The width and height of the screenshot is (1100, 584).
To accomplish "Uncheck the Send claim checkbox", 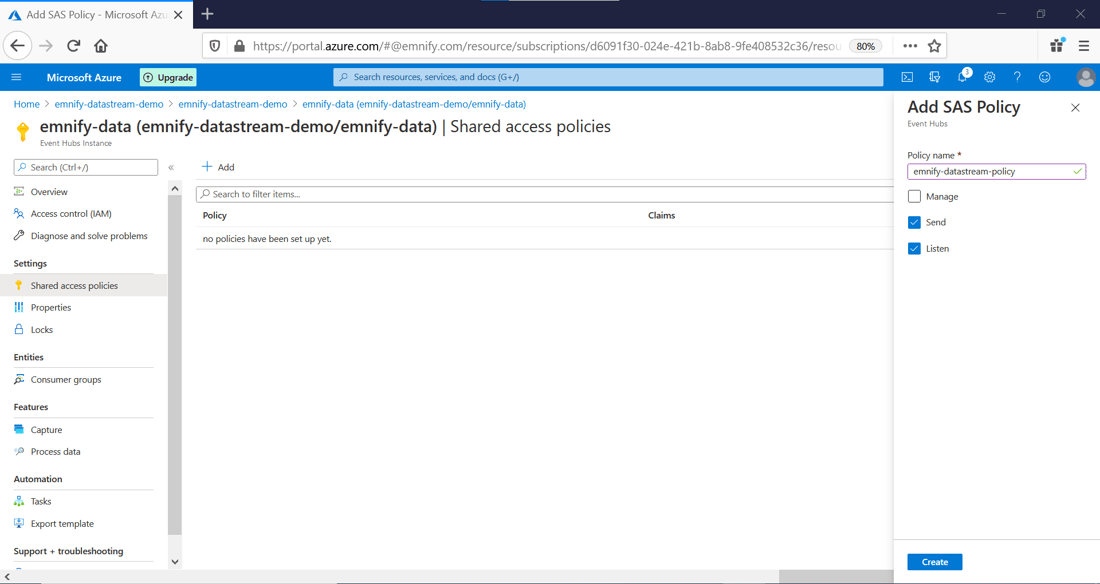I will (914, 223).
